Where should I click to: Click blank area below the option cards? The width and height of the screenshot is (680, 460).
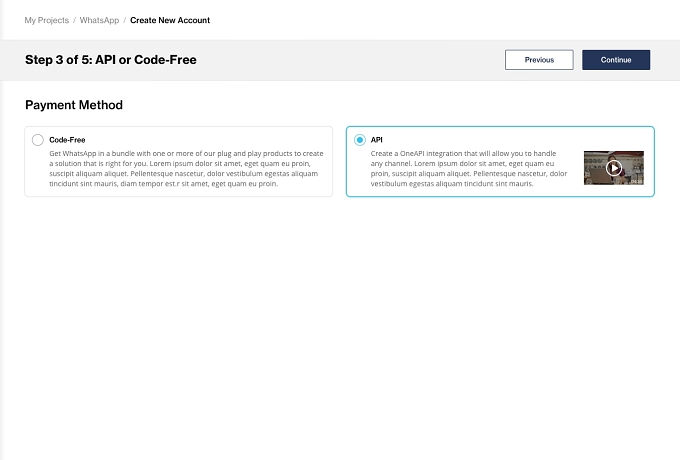coord(340,325)
